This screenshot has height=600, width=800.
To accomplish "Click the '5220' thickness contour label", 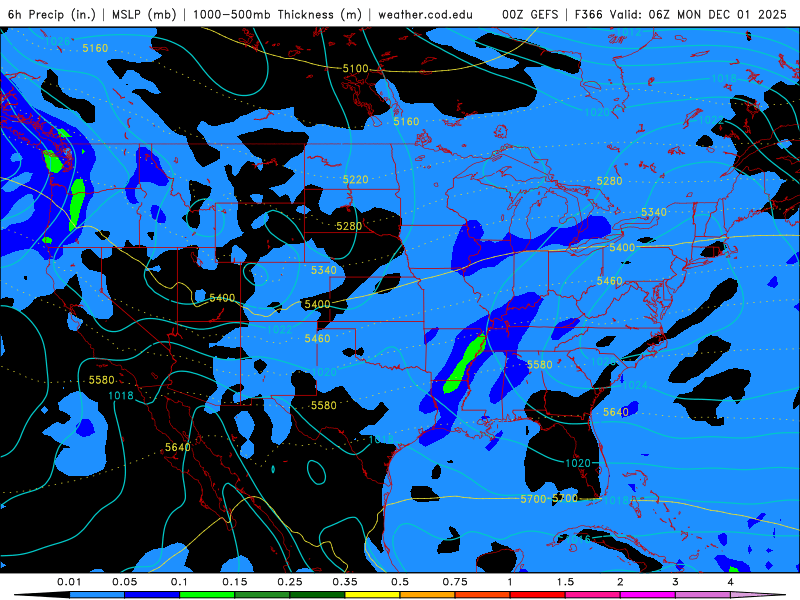I will pyautogui.click(x=355, y=180).
